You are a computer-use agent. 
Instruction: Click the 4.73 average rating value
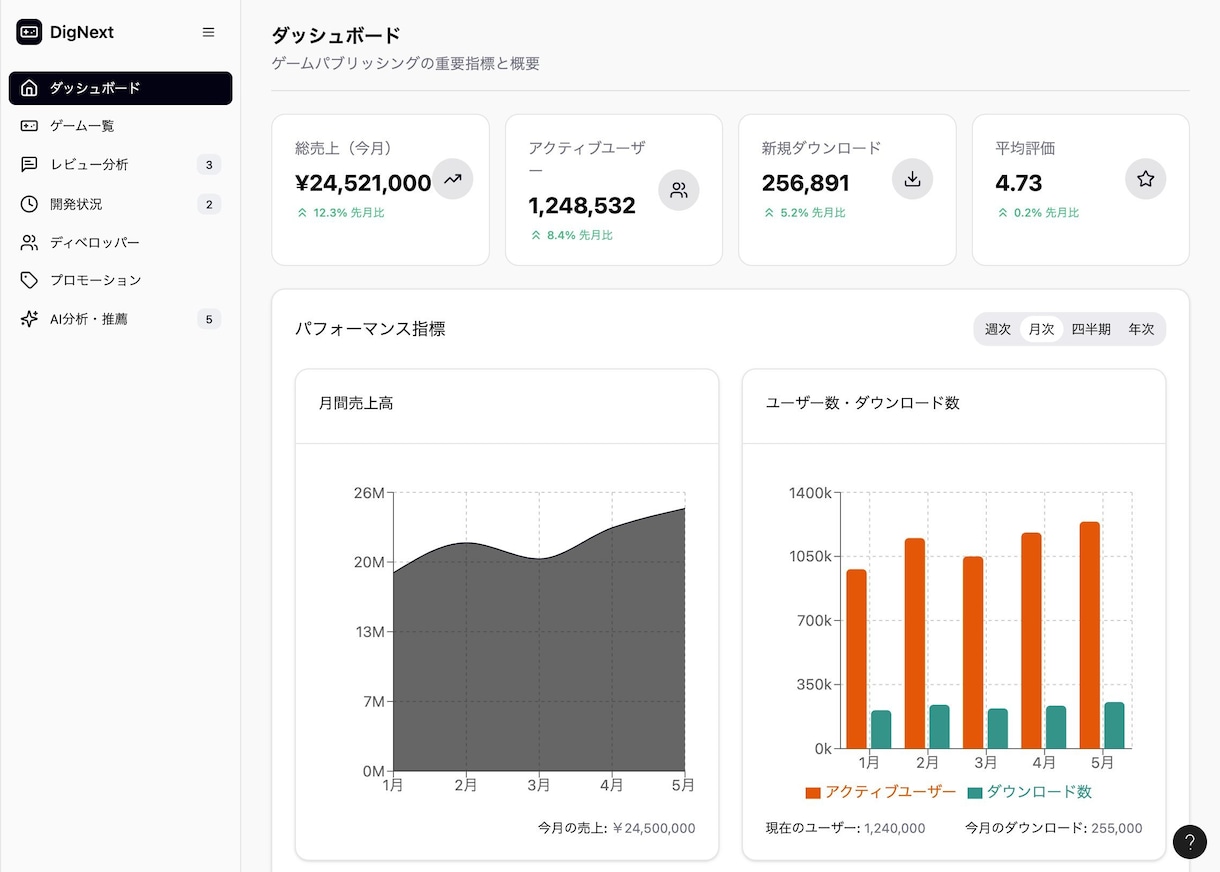pyautogui.click(x=1019, y=183)
